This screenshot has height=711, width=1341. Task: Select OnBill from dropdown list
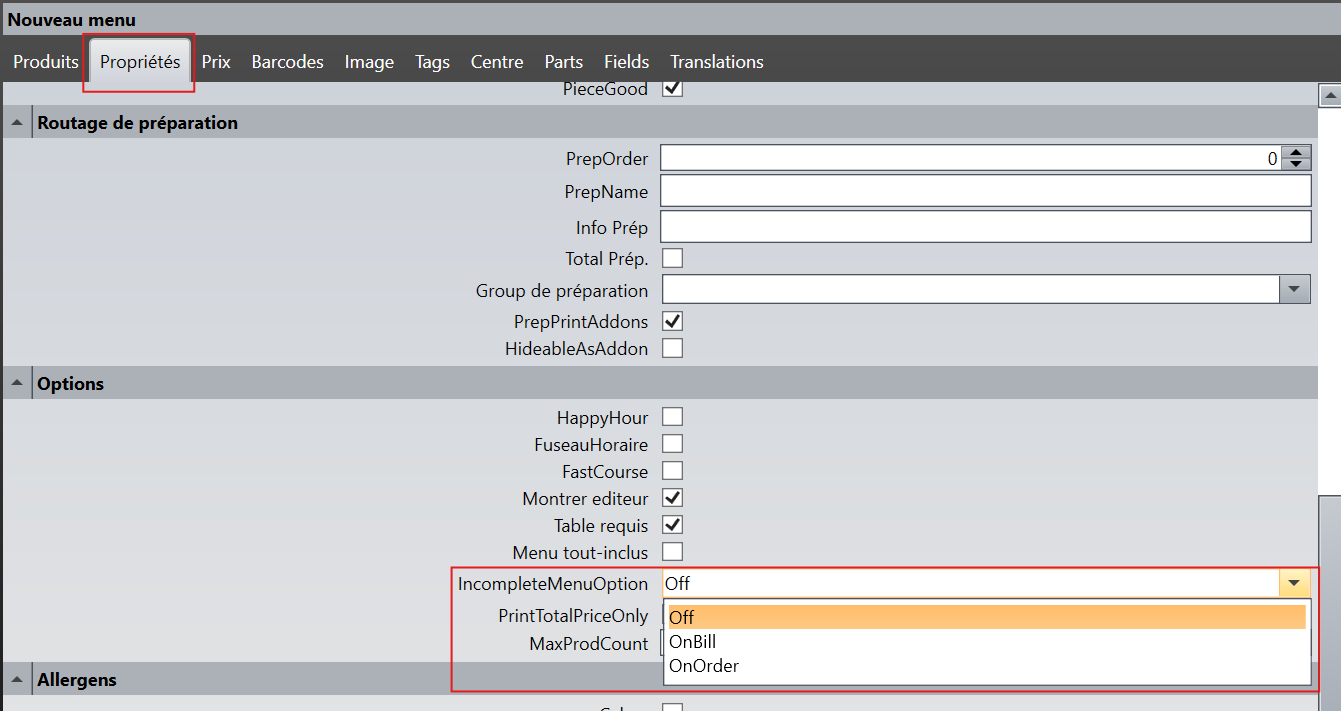pos(692,642)
